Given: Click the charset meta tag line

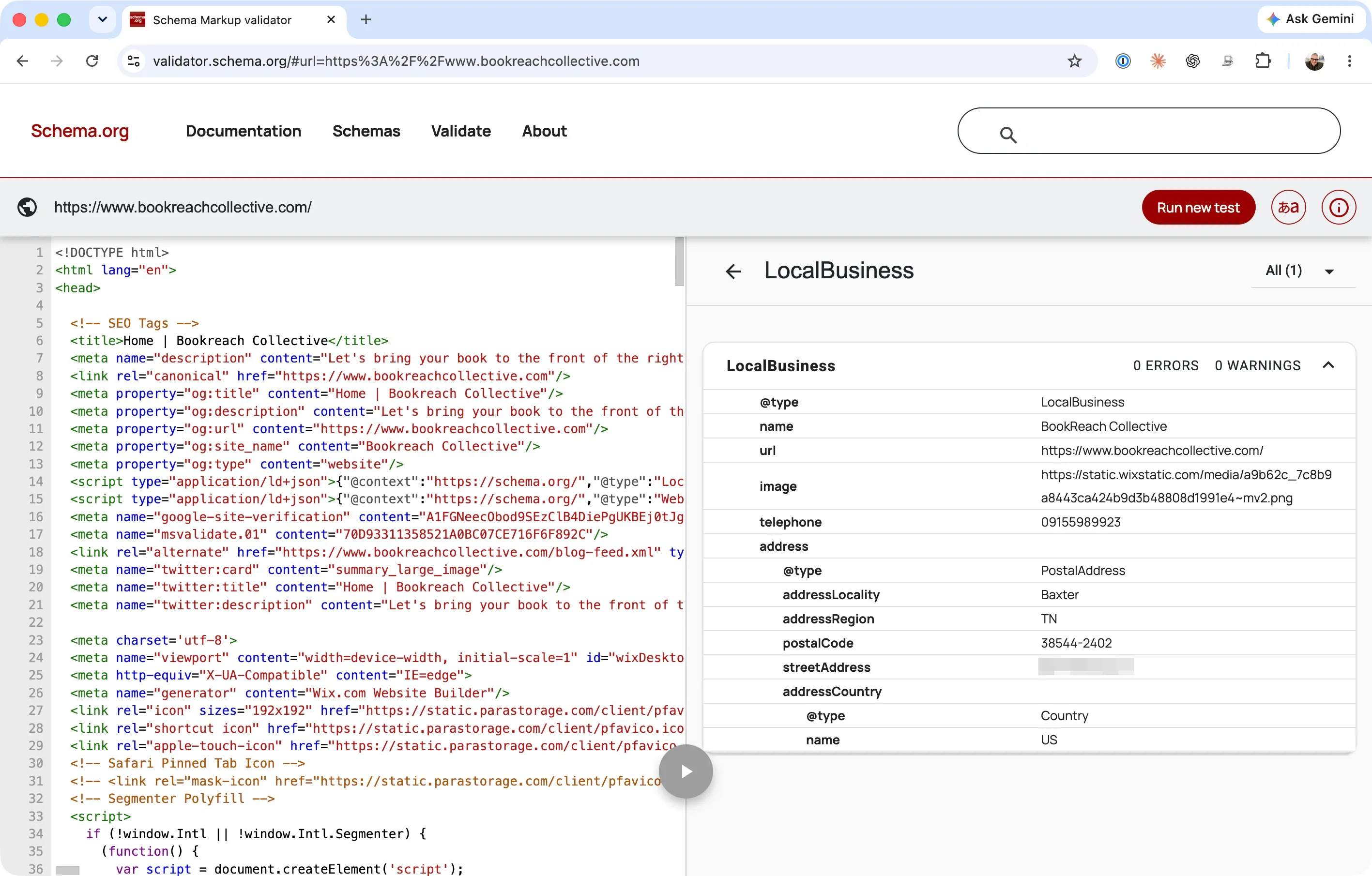Looking at the screenshot, I should click(153, 640).
